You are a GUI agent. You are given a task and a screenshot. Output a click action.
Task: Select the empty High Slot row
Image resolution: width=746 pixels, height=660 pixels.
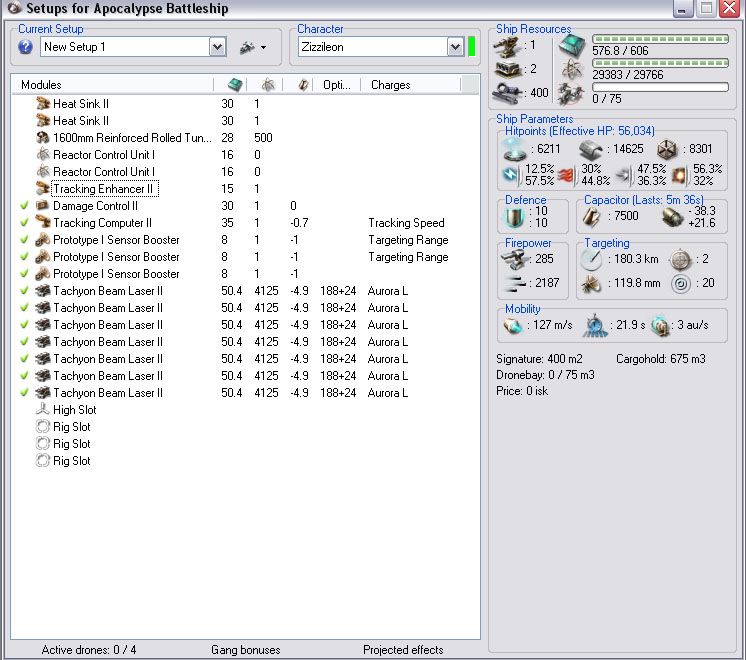pyautogui.click(x=245, y=410)
